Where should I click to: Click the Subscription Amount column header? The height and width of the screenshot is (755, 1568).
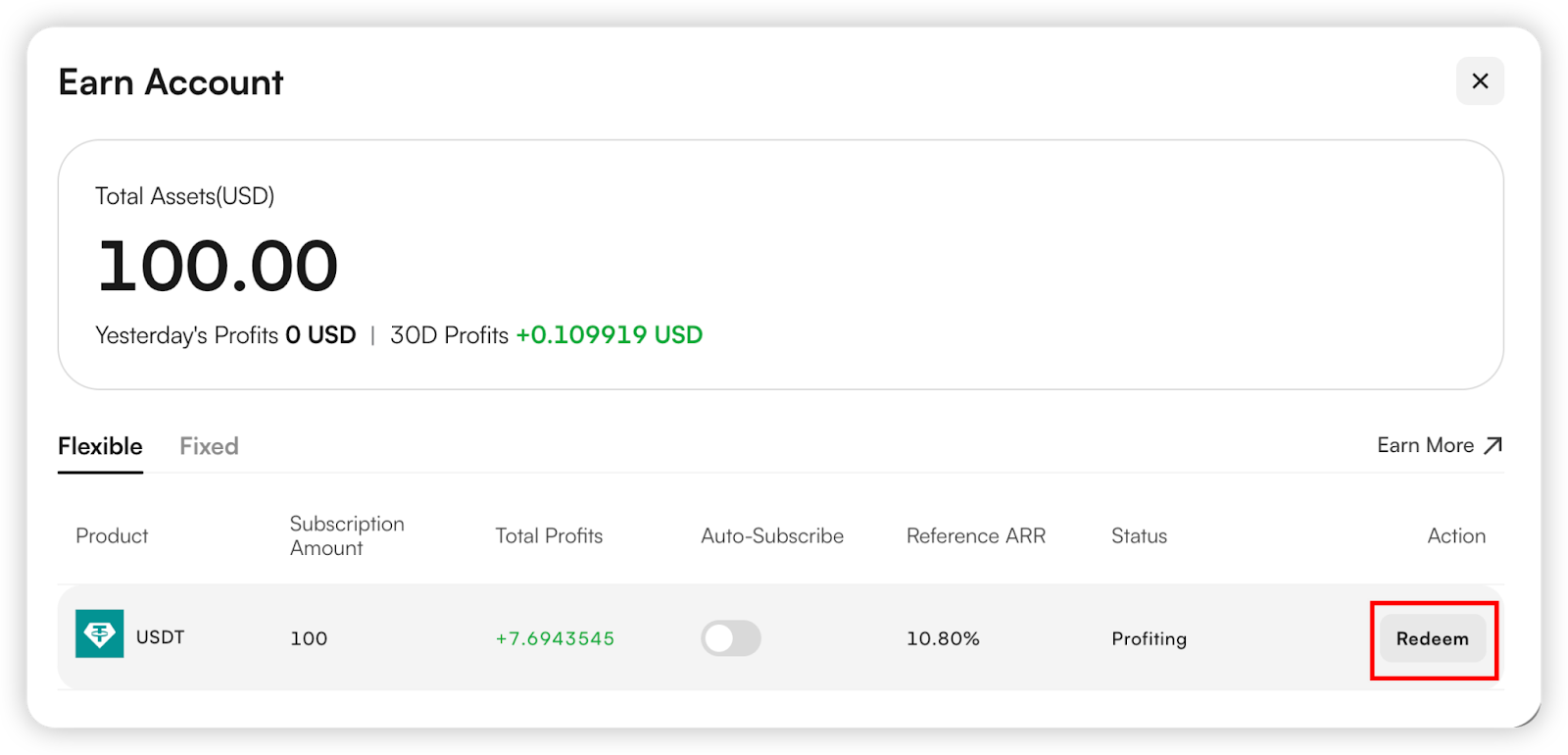click(x=347, y=536)
